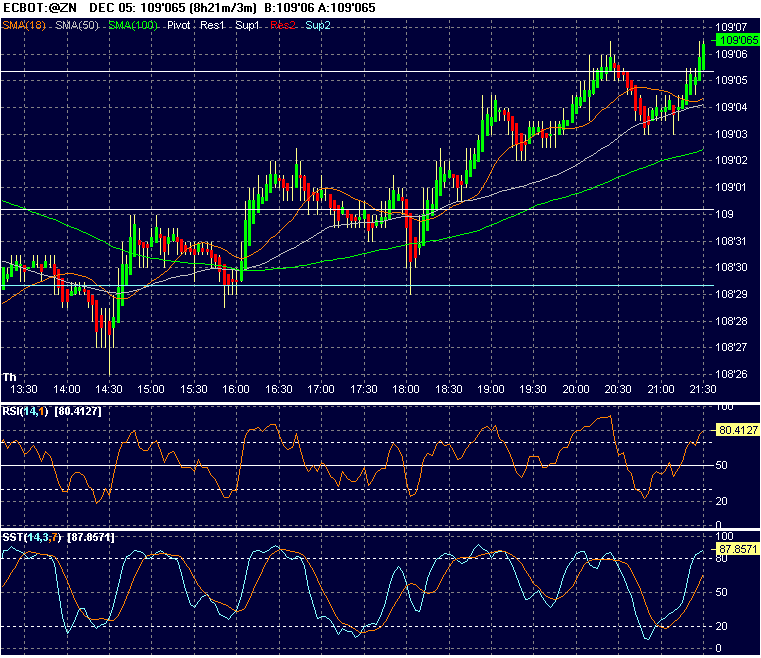Click the 108'28 price axis label
761x658 pixels.
pos(731,321)
